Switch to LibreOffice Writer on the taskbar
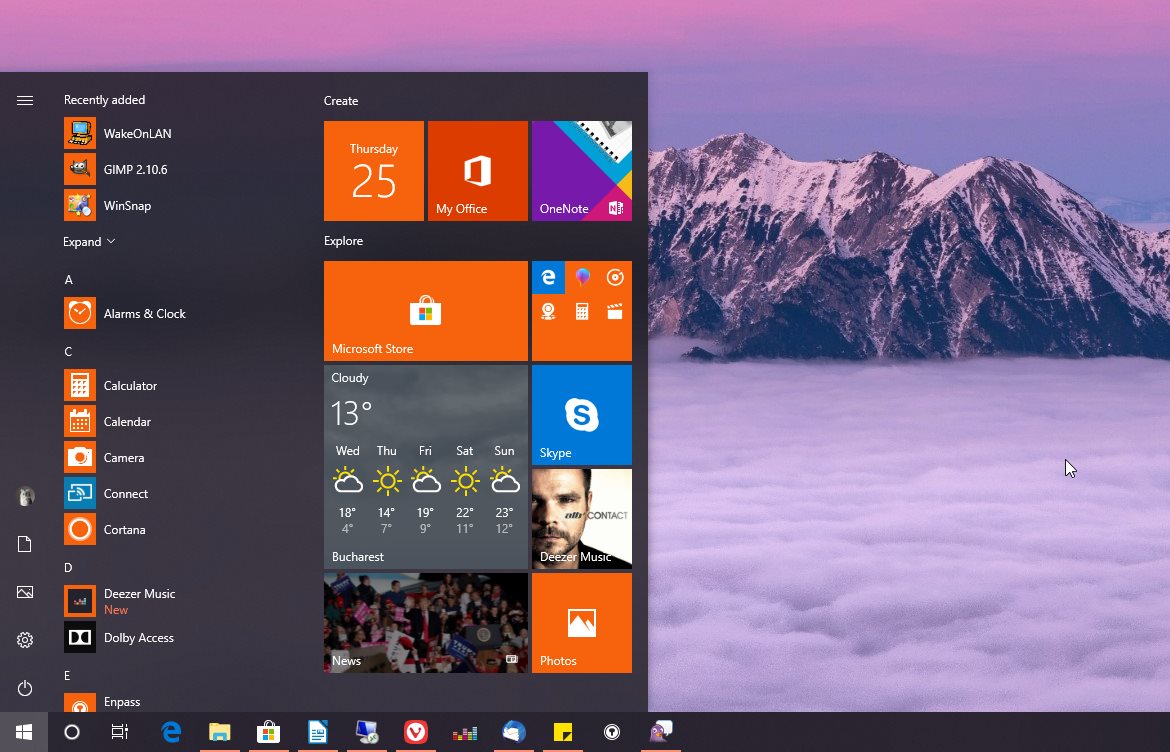 (x=317, y=732)
